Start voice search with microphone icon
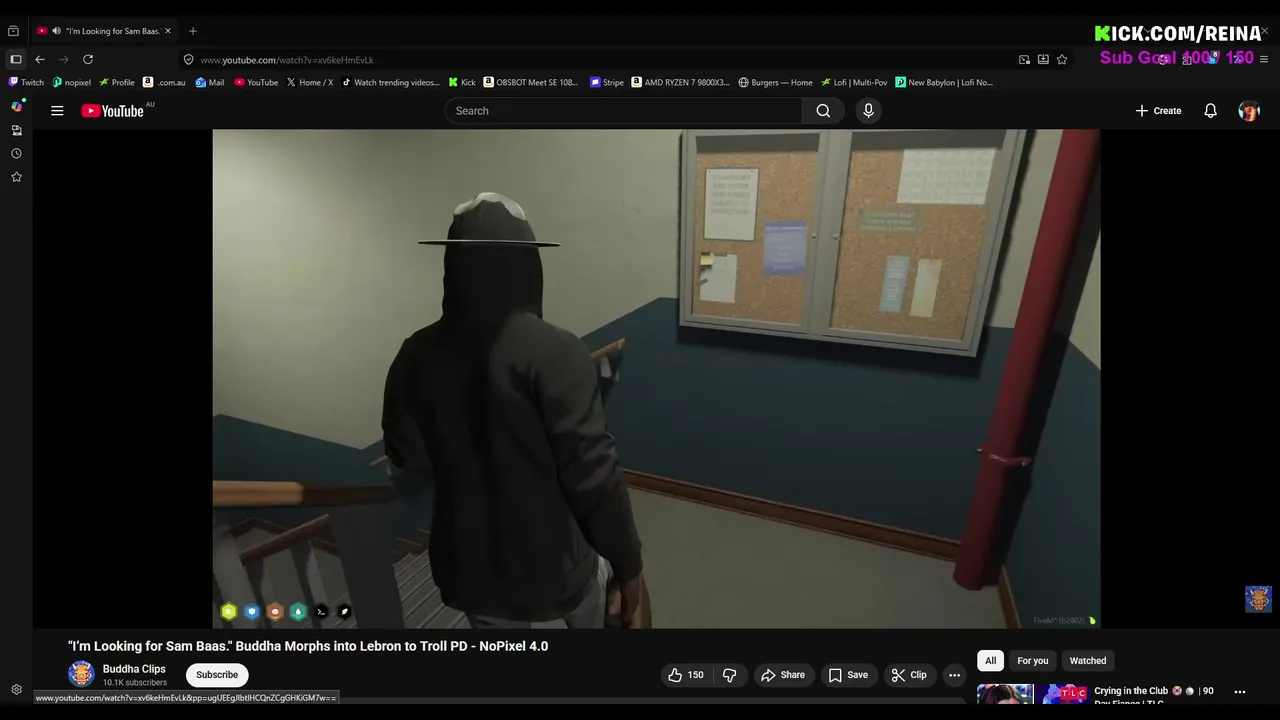1280x720 pixels. pyautogui.click(x=868, y=111)
